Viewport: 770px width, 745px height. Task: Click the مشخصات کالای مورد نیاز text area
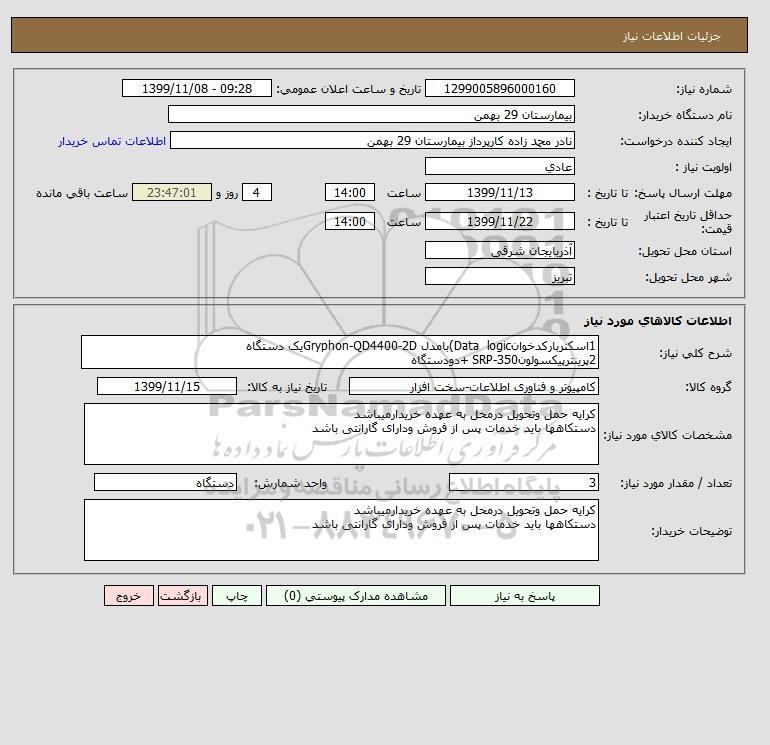341,434
